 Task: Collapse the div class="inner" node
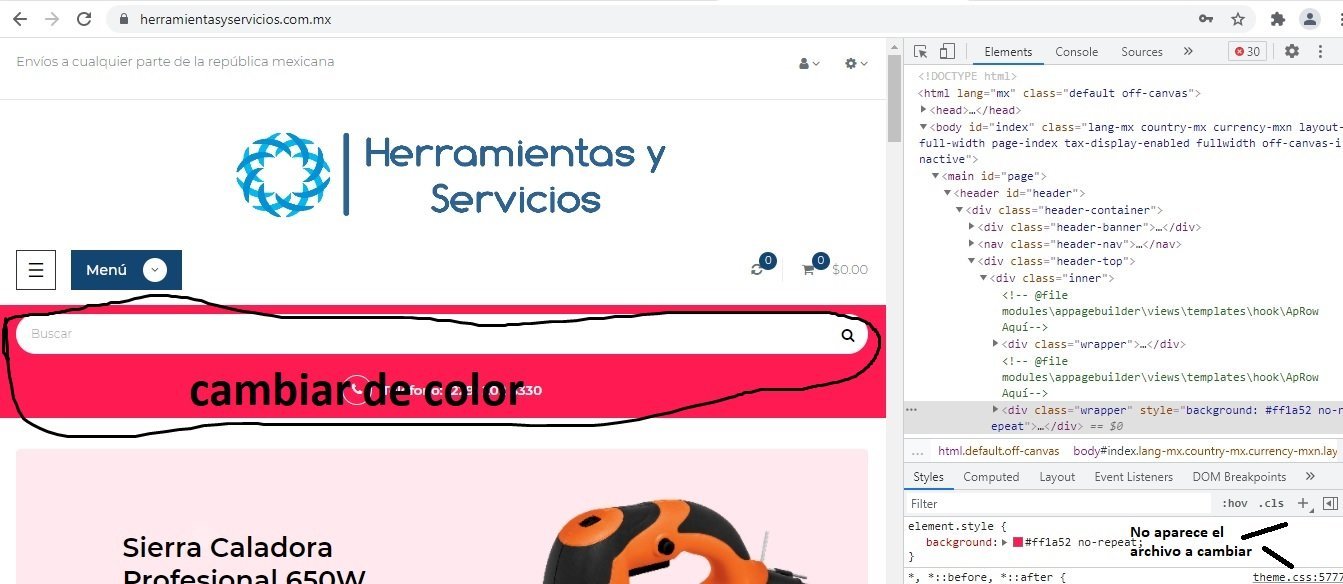983,278
